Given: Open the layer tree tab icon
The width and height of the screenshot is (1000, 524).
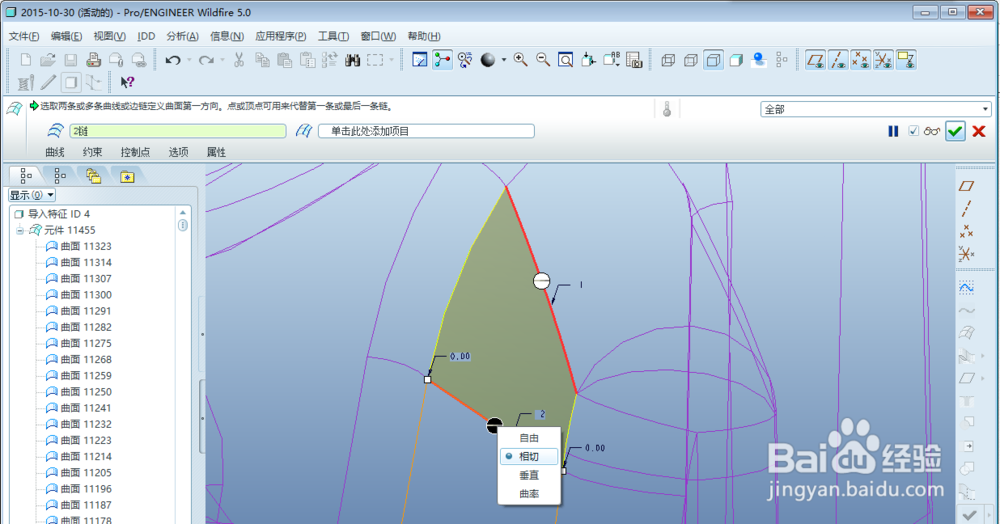Looking at the screenshot, I should (60, 175).
